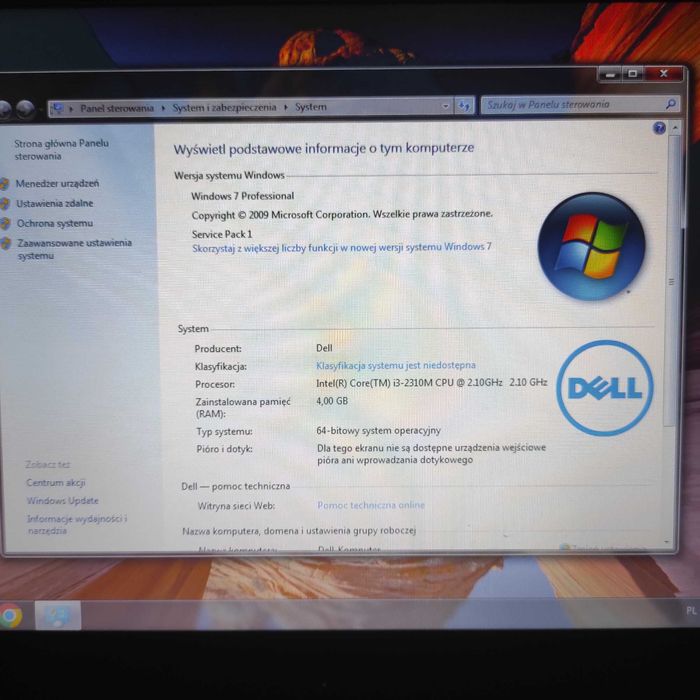Image resolution: width=700 pixels, height=700 pixels.
Task: Go to Panel sterowania breadcrumb
Action: 117,108
